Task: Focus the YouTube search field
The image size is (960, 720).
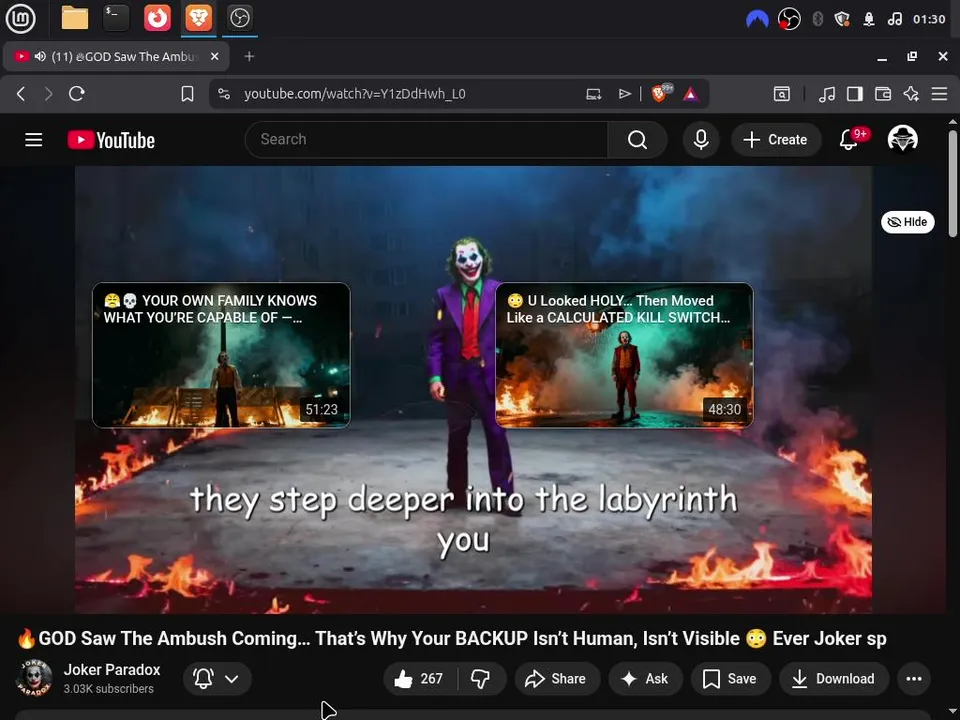Action: pyautogui.click(x=426, y=140)
